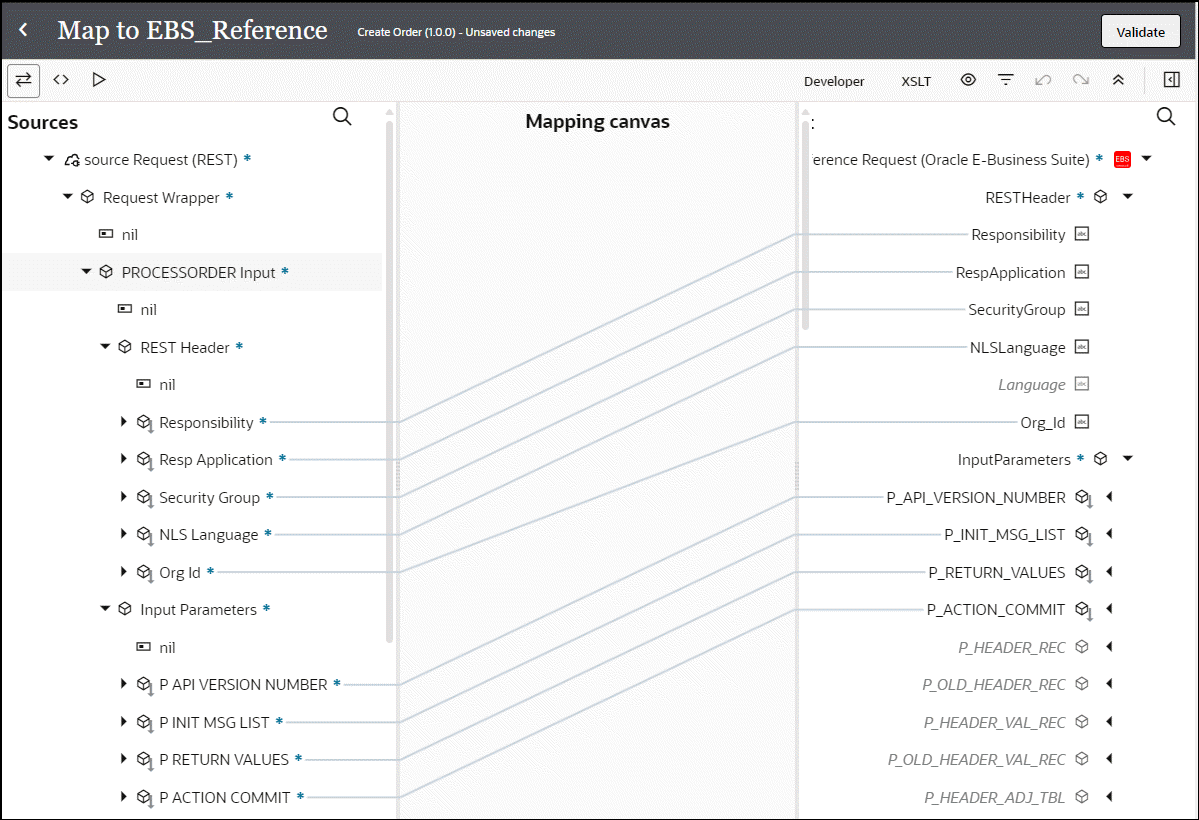Click the collapse-all double chevron icon

pyautogui.click(x=1118, y=80)
